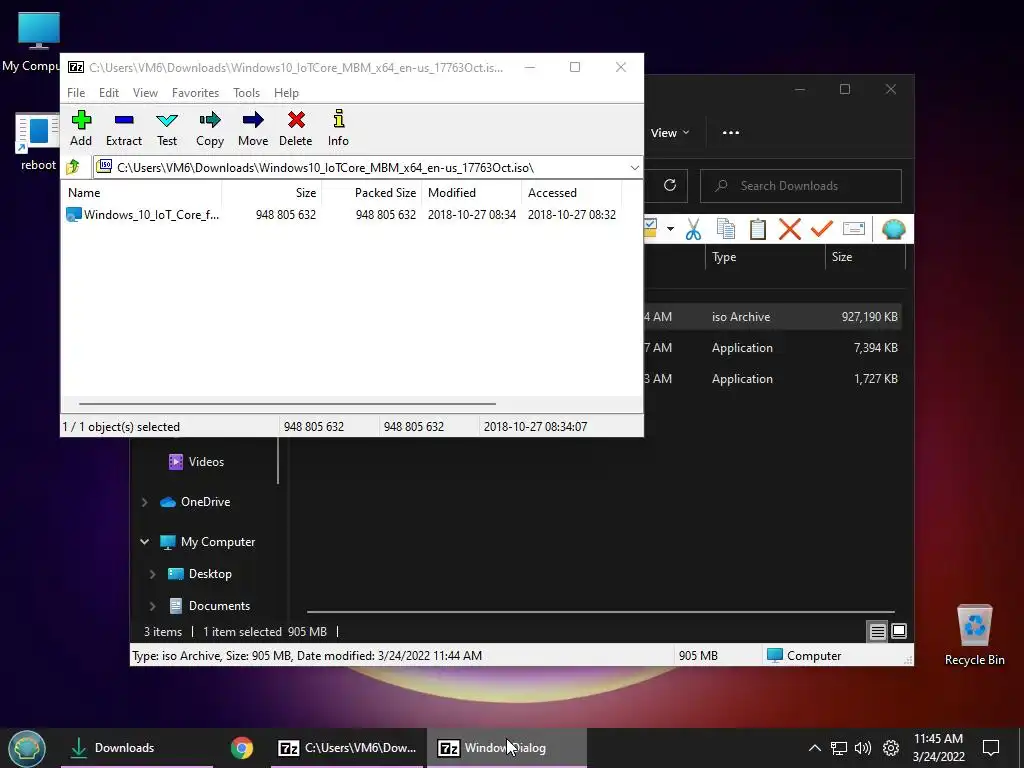1024x768 pixels.
Task: Sort by the Name column header
Action: coord(142,193)
